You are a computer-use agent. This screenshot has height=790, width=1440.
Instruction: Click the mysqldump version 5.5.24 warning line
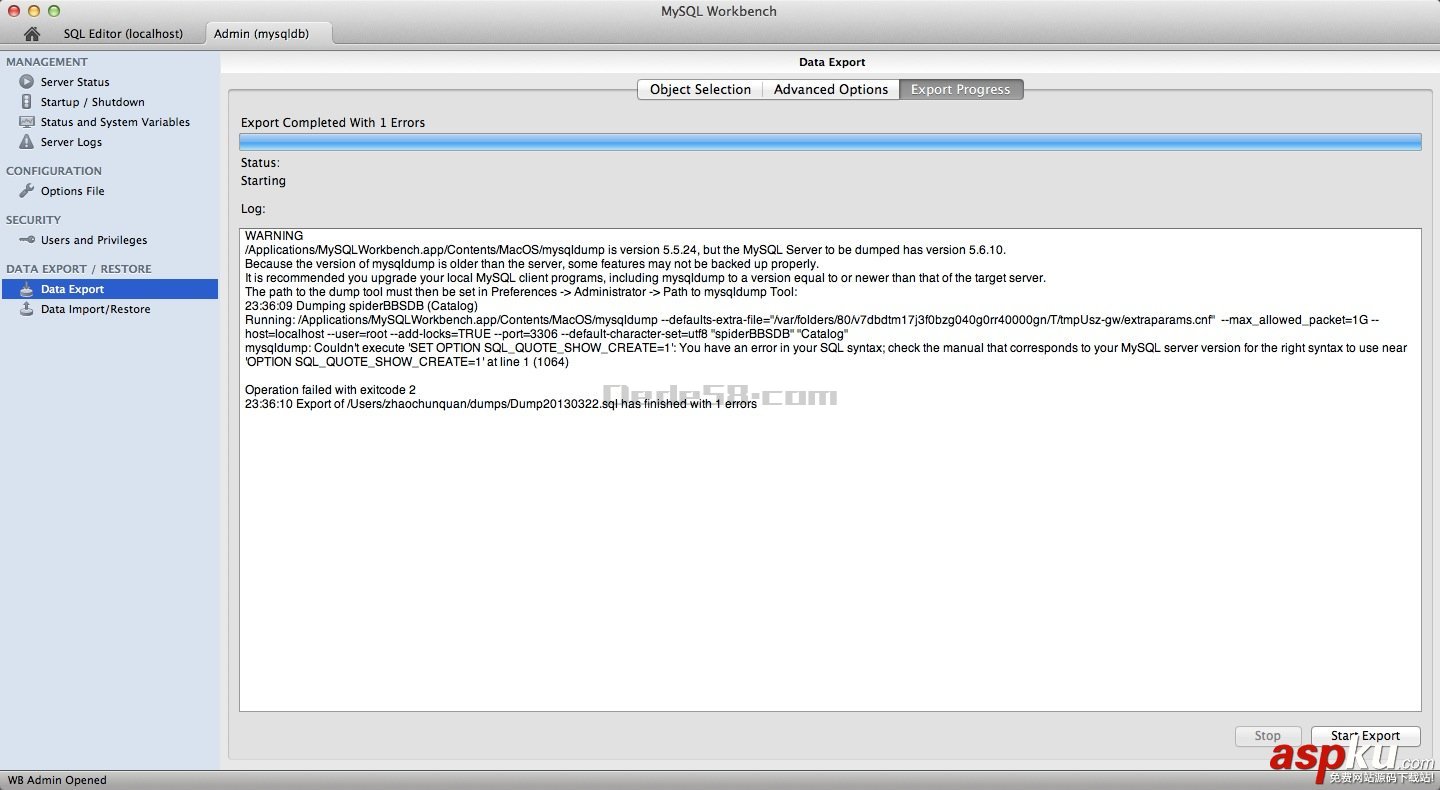click(625, 250)
